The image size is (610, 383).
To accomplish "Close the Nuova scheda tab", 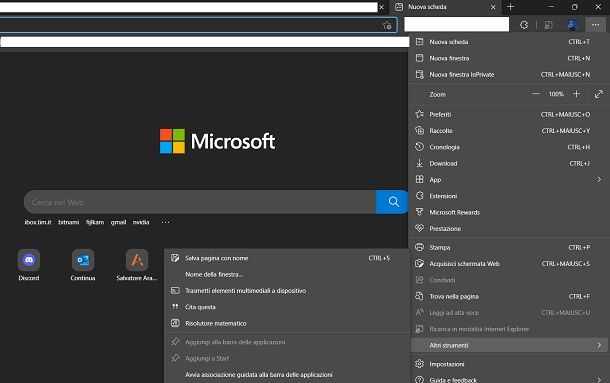I will [493, 7].
